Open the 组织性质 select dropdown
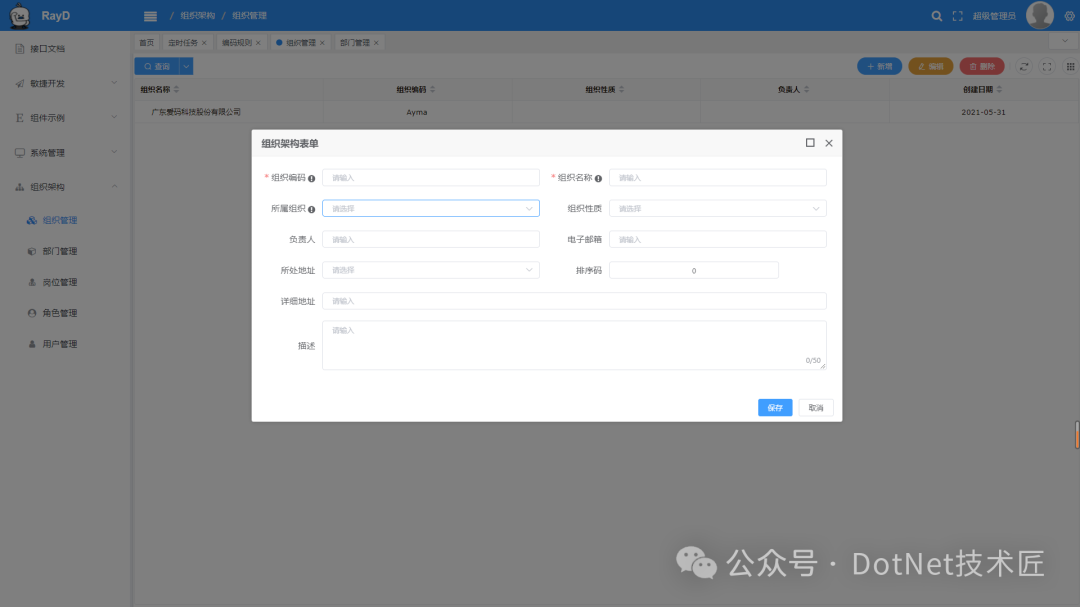This screenshot has height=607, width=1080. pyautogui.click(x=718, y=208)
